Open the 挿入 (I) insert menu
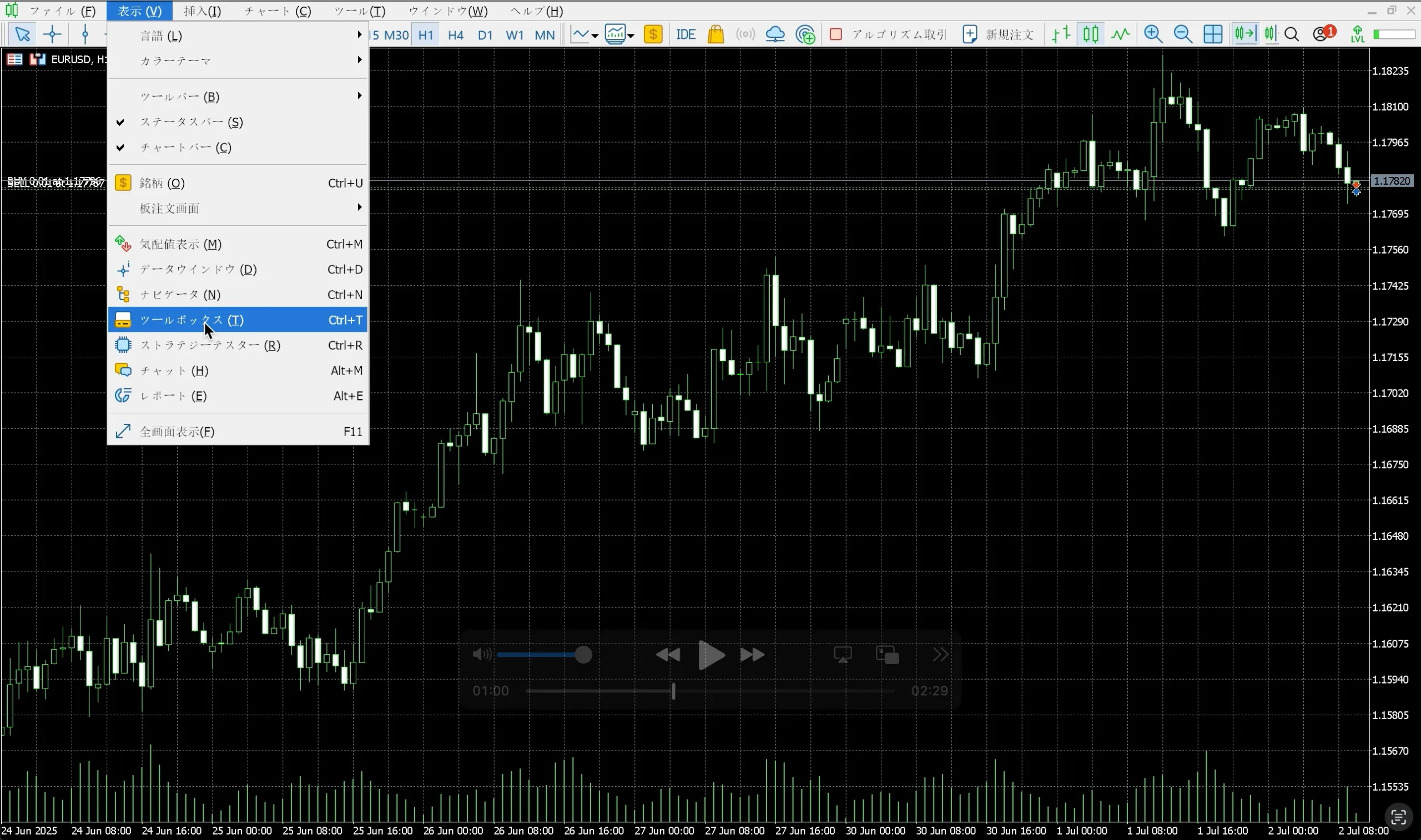This screenshot has height=840, width=1421. click(202, 11)
